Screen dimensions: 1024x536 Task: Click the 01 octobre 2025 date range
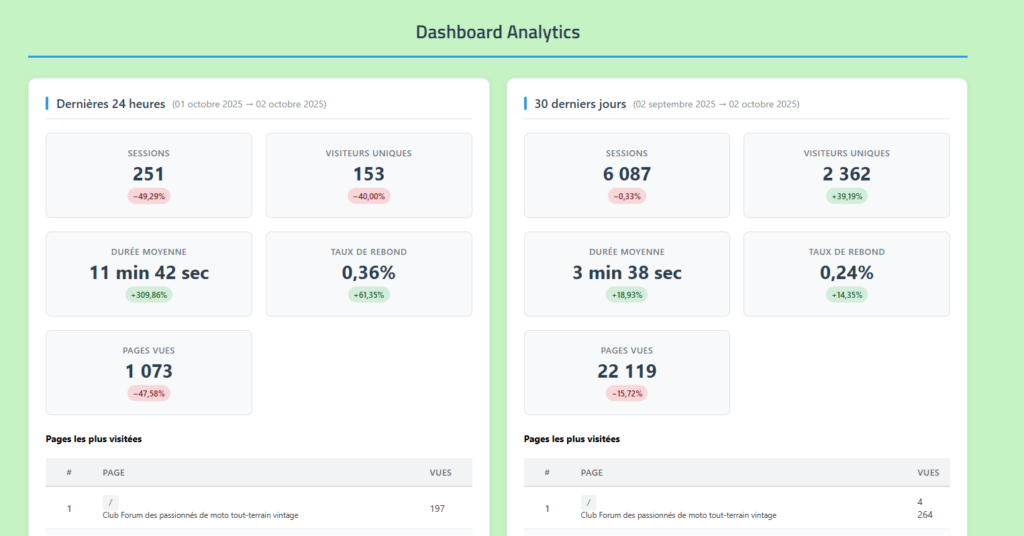click(x=249, y=104)
